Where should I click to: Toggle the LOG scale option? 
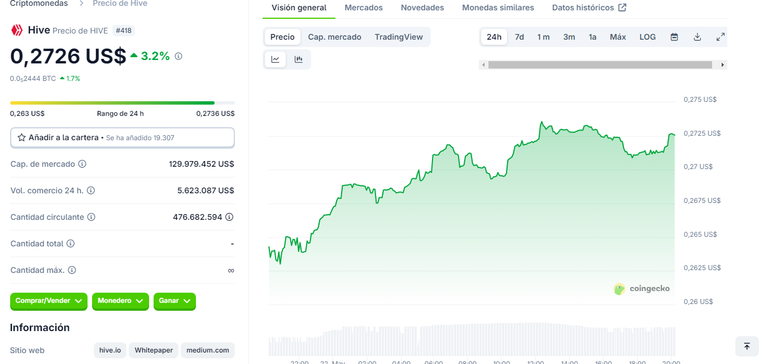point(647,37)
